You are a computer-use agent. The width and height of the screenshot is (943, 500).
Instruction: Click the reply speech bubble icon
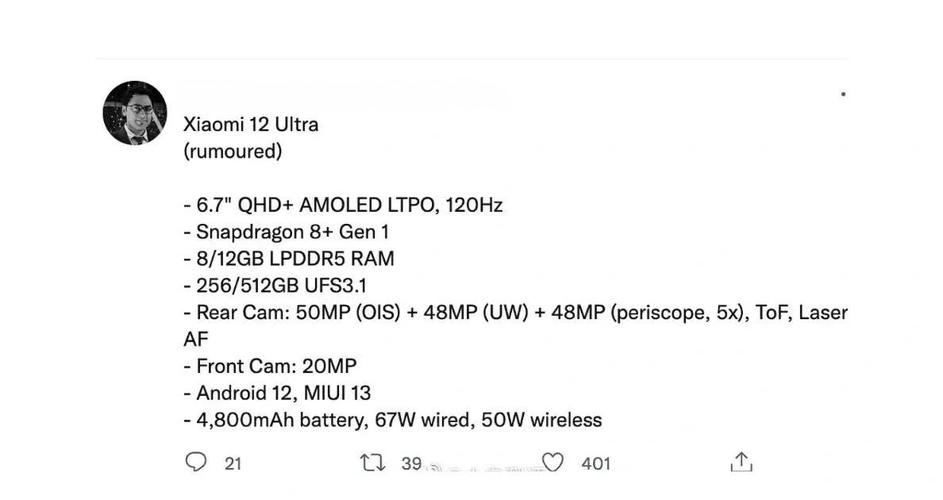tap(197, 462)
